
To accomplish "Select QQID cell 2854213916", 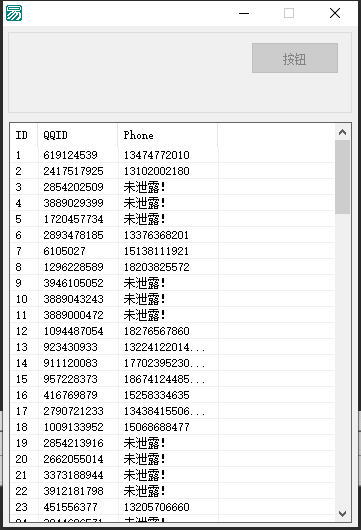I will [x=73, y=443].
